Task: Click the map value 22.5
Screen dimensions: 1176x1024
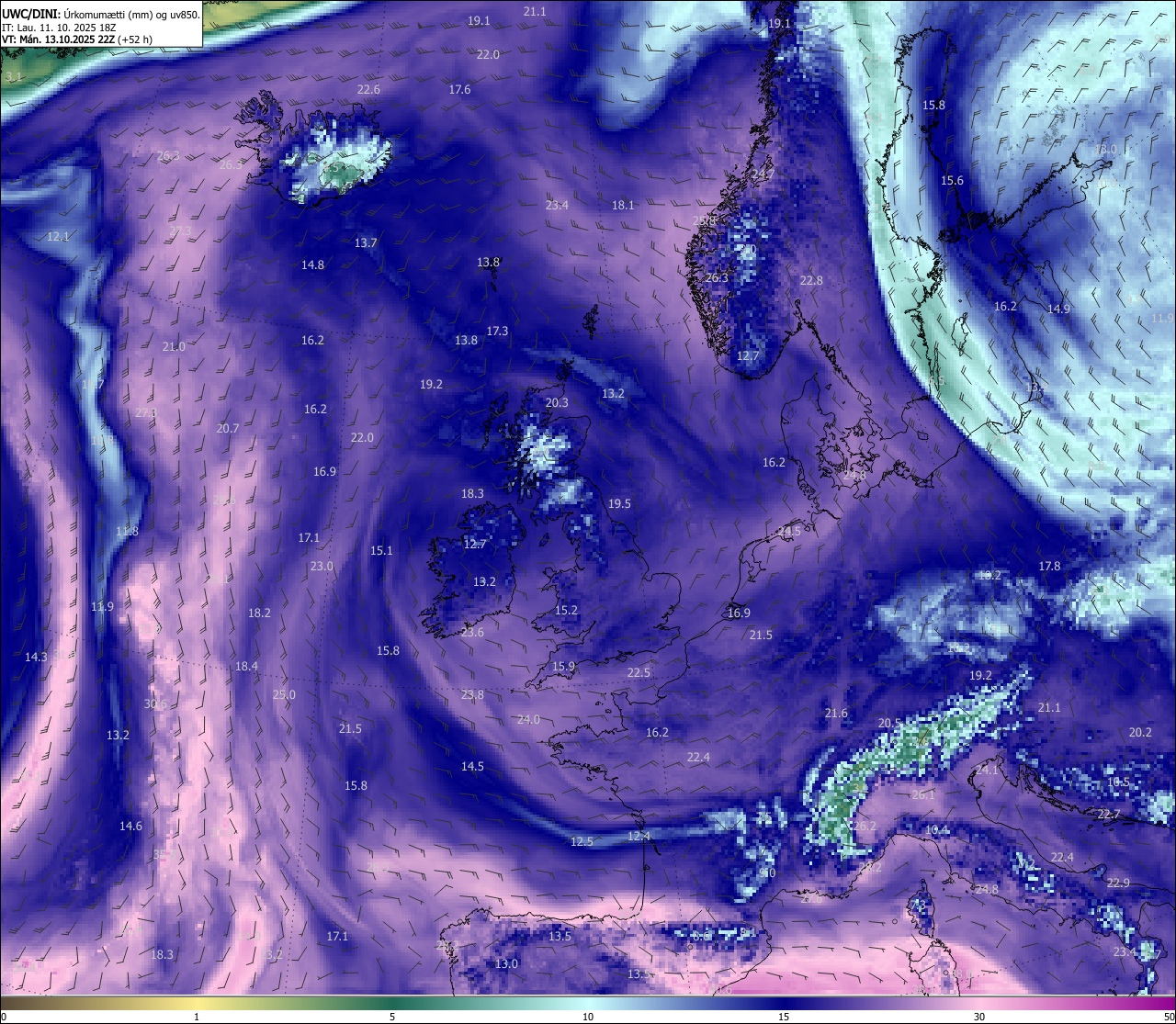Action: tap(639, 672)
